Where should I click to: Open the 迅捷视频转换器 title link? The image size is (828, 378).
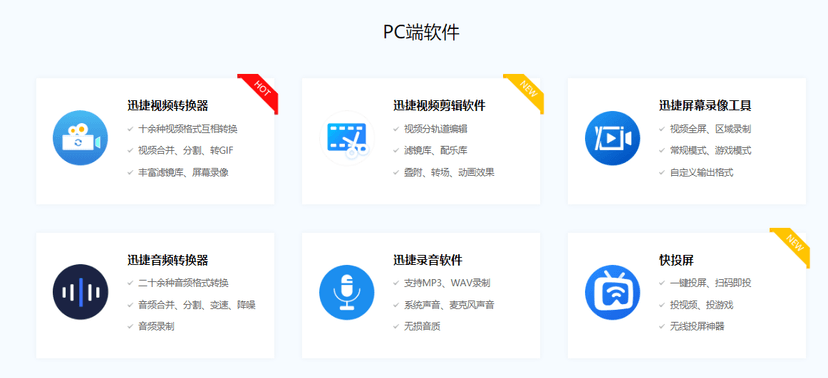tap(167, 106)
